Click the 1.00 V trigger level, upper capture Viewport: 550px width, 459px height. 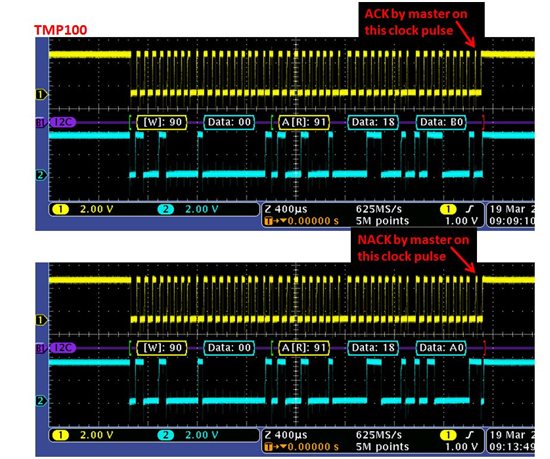(x=461, y=221)
